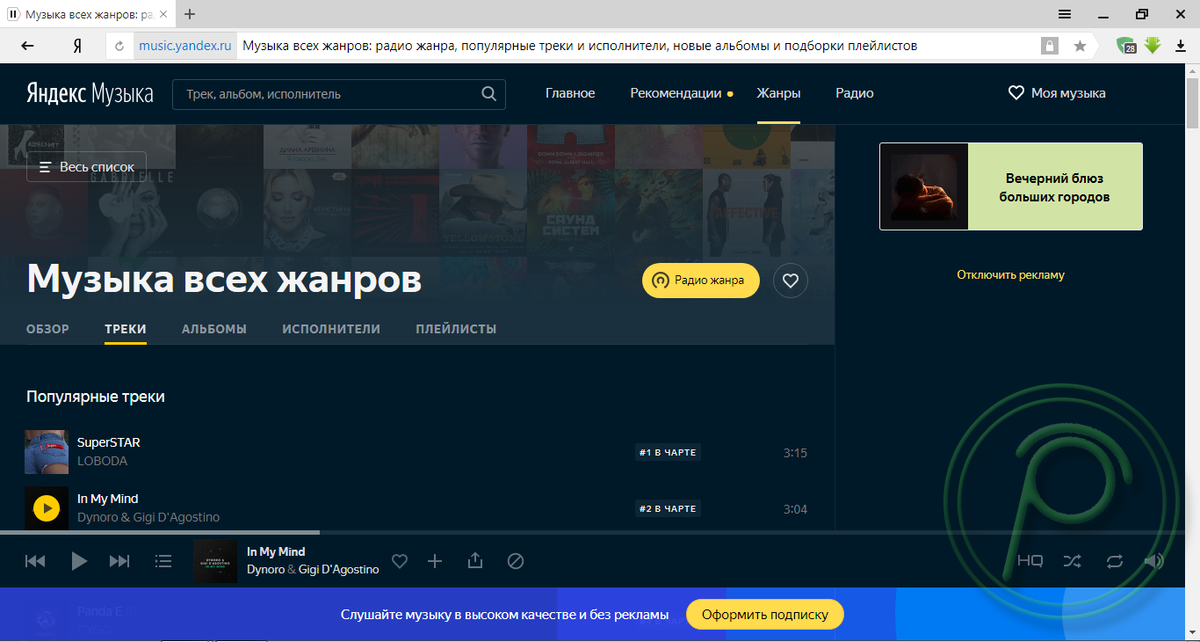Open the LOBODA artist link
The height and width of the screenshot is (642, 1200).
pos(103,461)
